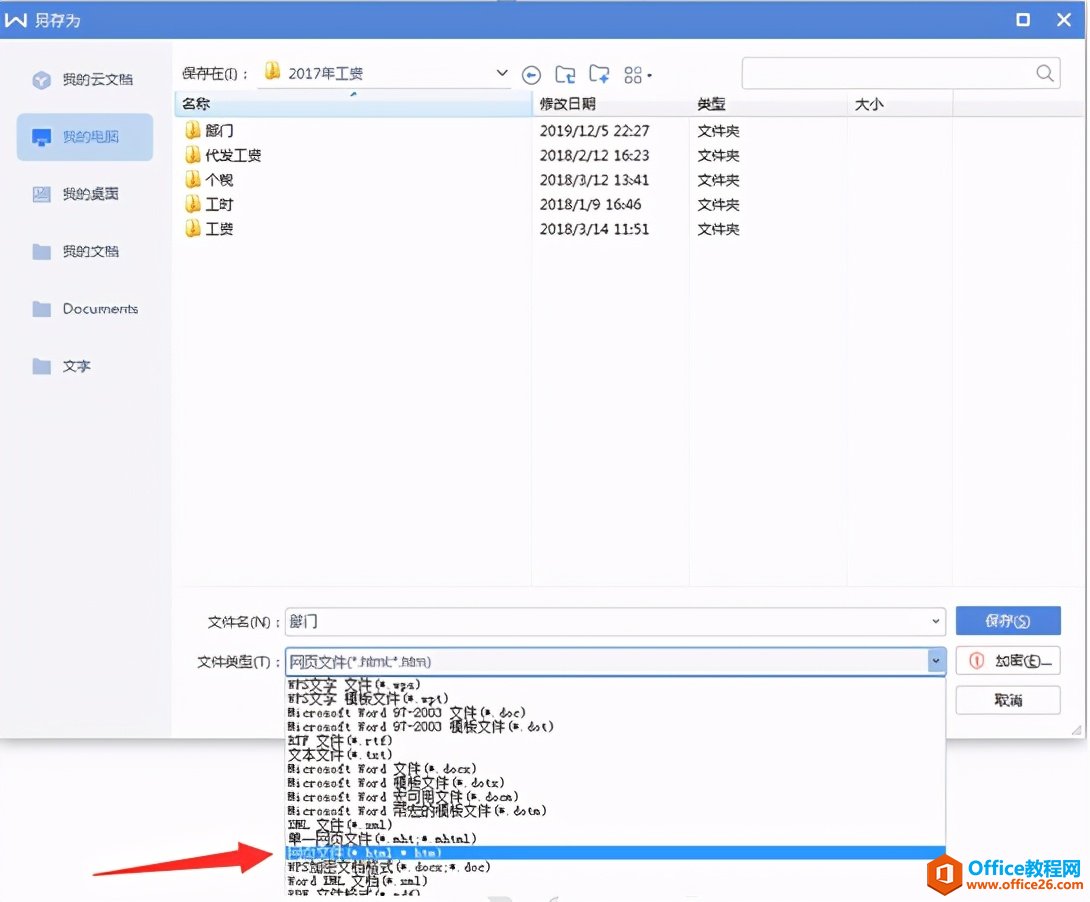Click the search input field

(x=901, y=73)
